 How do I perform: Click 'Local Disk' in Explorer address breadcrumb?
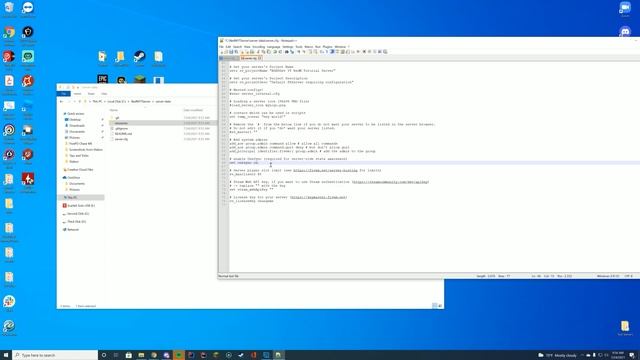[117, 101]
